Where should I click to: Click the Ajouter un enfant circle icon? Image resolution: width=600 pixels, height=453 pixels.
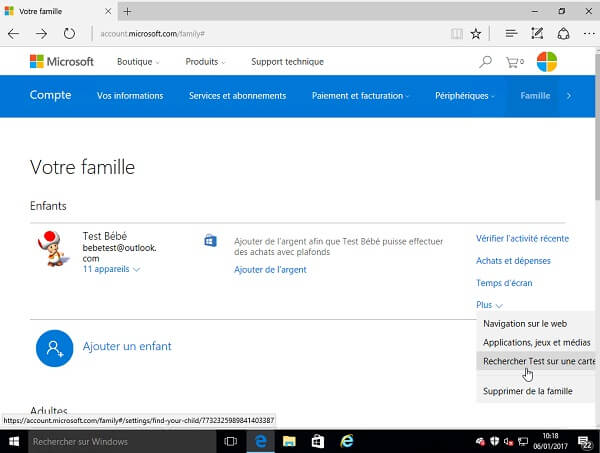(54, 348)
